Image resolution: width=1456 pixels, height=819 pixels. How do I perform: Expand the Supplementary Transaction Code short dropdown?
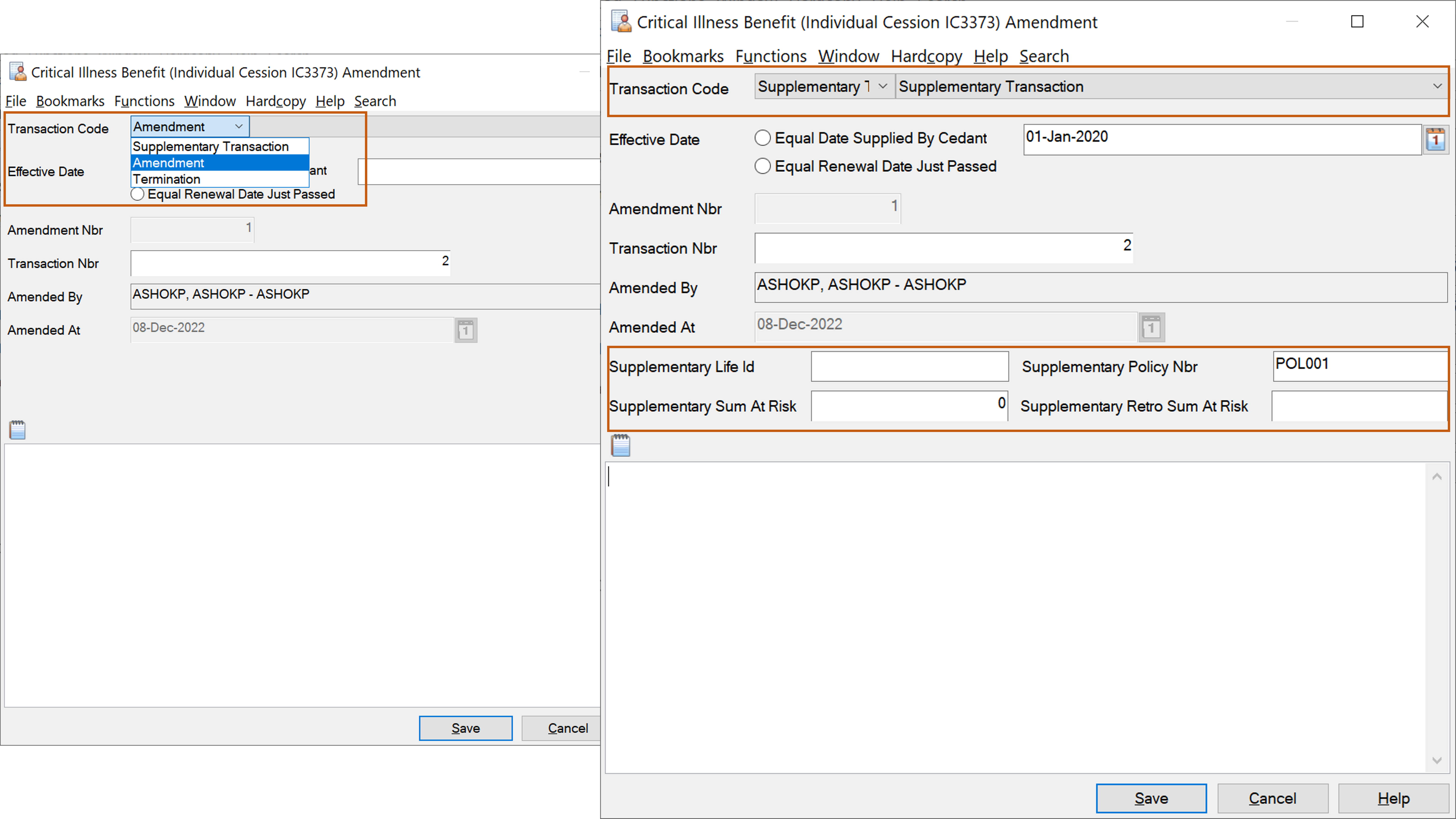click(882, 86)
